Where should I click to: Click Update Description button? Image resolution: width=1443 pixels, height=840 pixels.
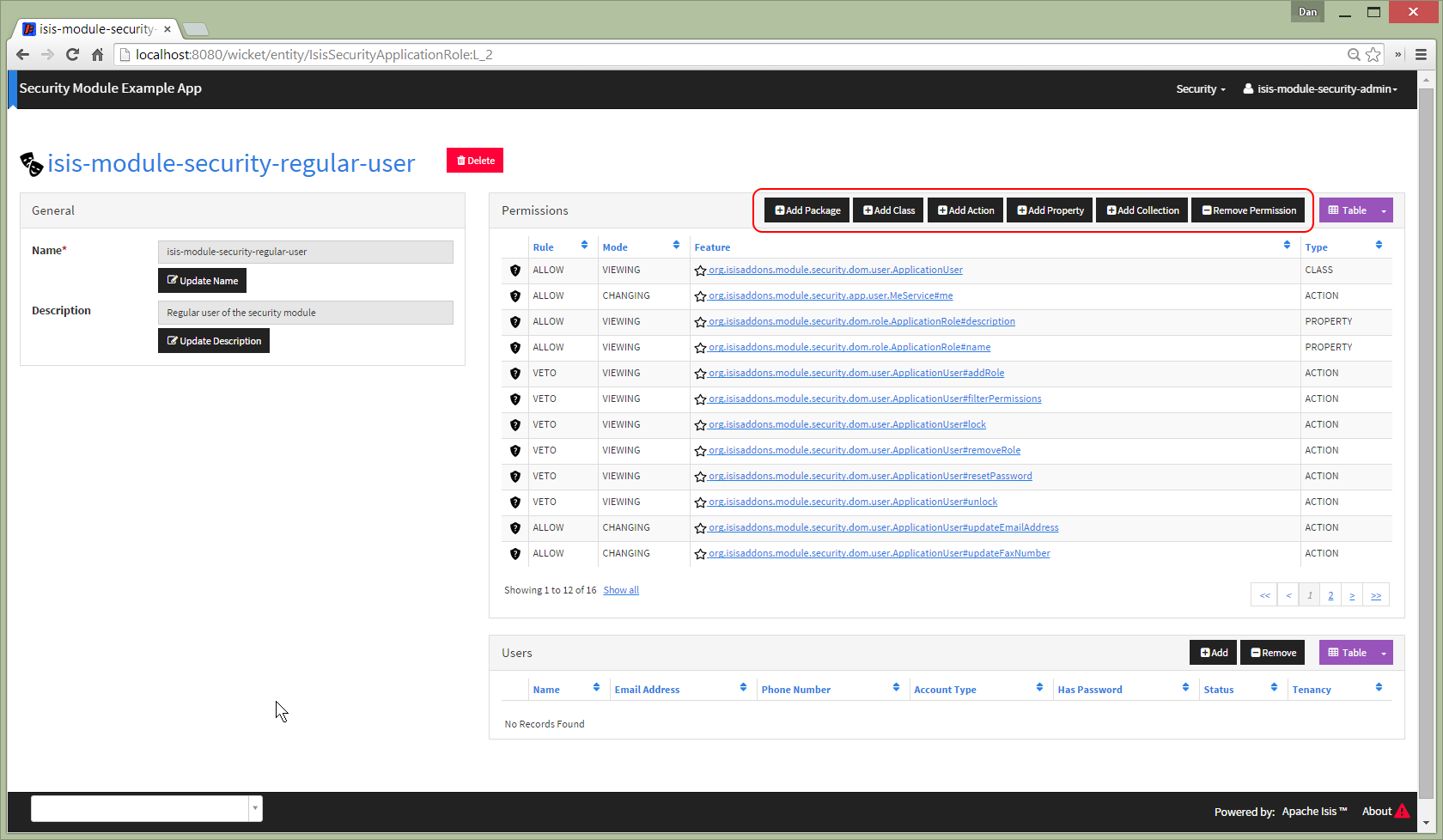click(214, 341)
